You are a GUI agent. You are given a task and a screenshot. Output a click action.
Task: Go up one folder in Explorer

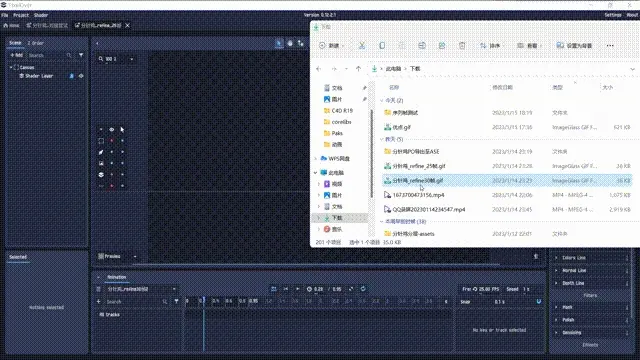click(x=358, y=69)
